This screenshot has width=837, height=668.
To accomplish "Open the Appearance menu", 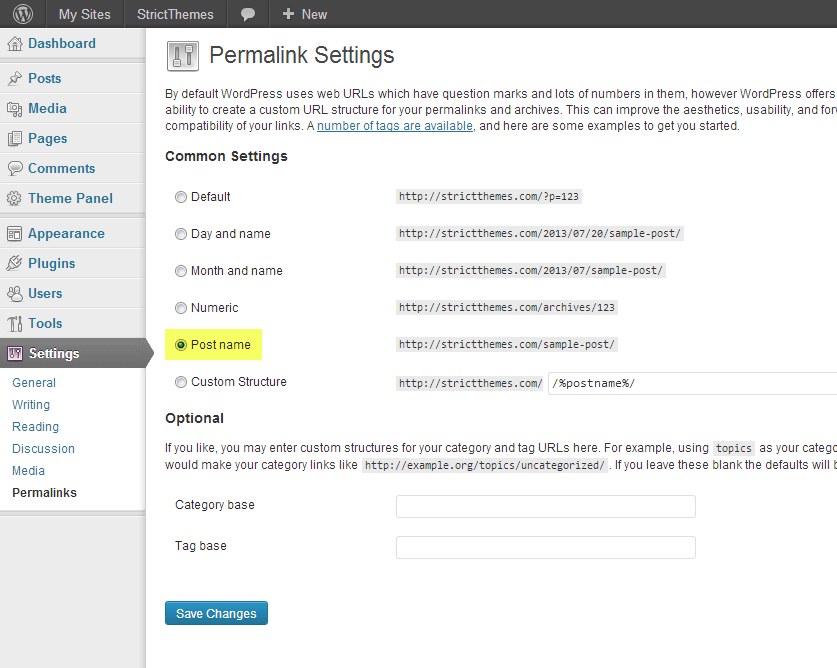I will tap(66, 234).
